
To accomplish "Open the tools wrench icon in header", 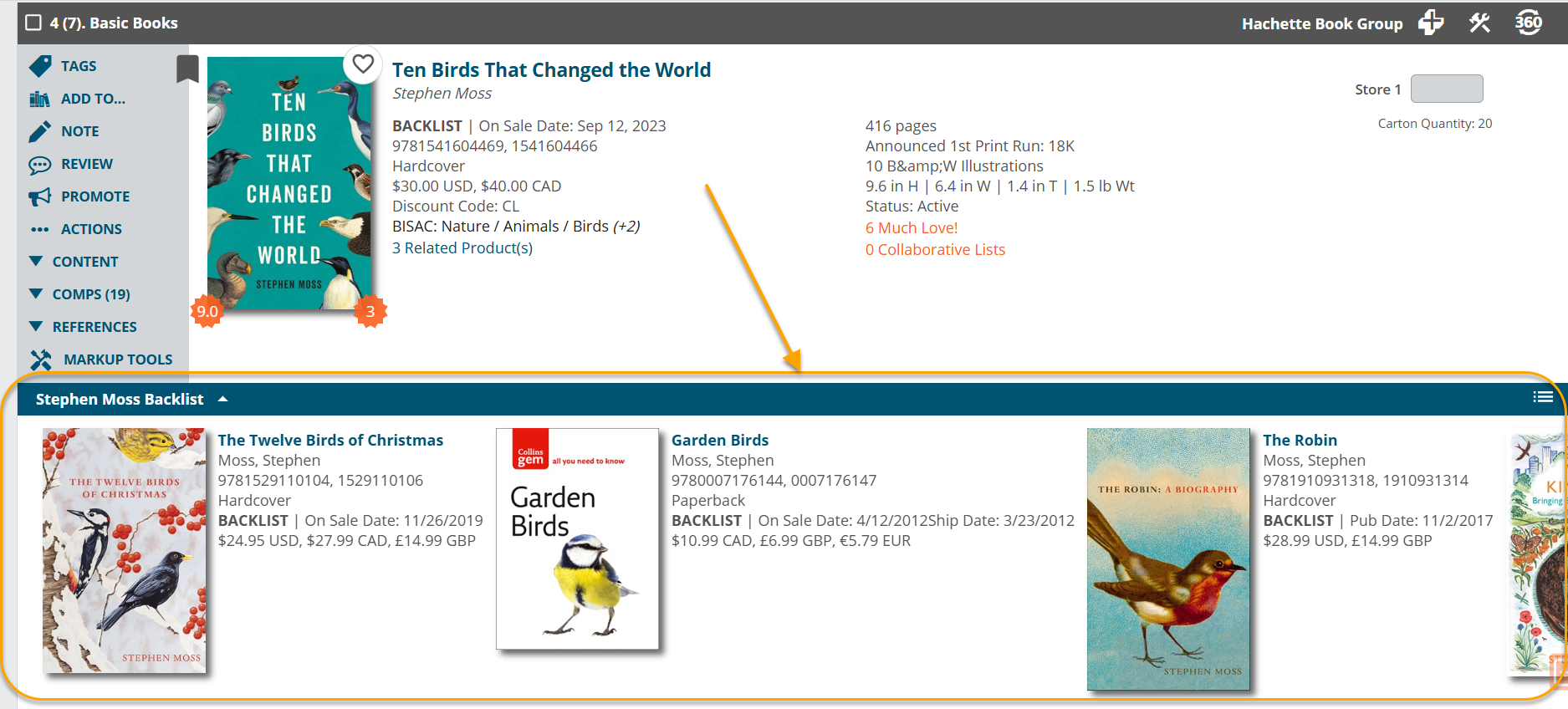I will (x=1479, y=23).
